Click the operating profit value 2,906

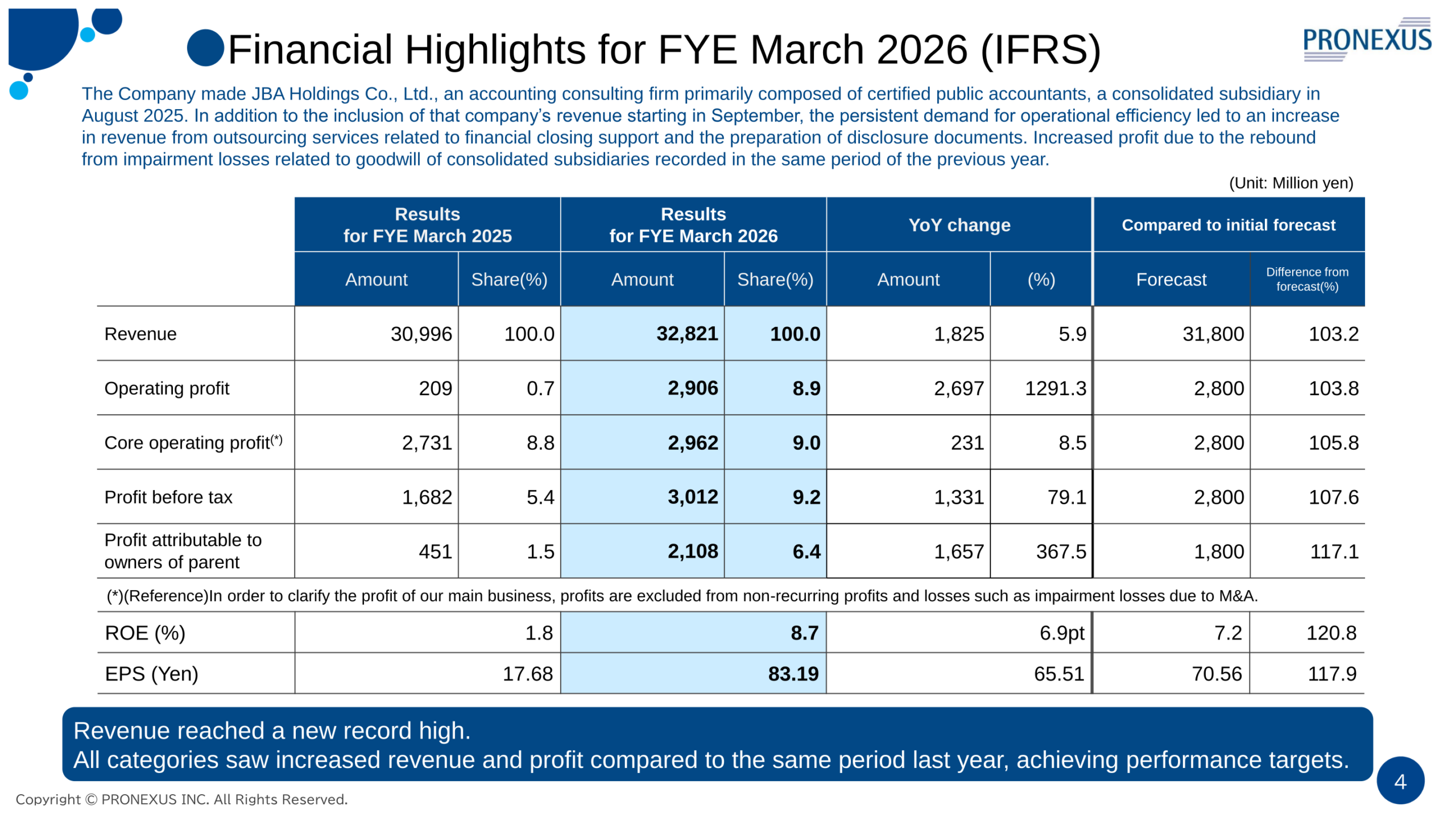click(692, 388)
